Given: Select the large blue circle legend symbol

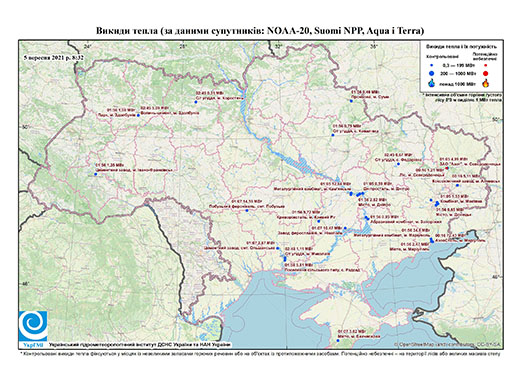Looking at the screenshot, I should pos(431,73).
